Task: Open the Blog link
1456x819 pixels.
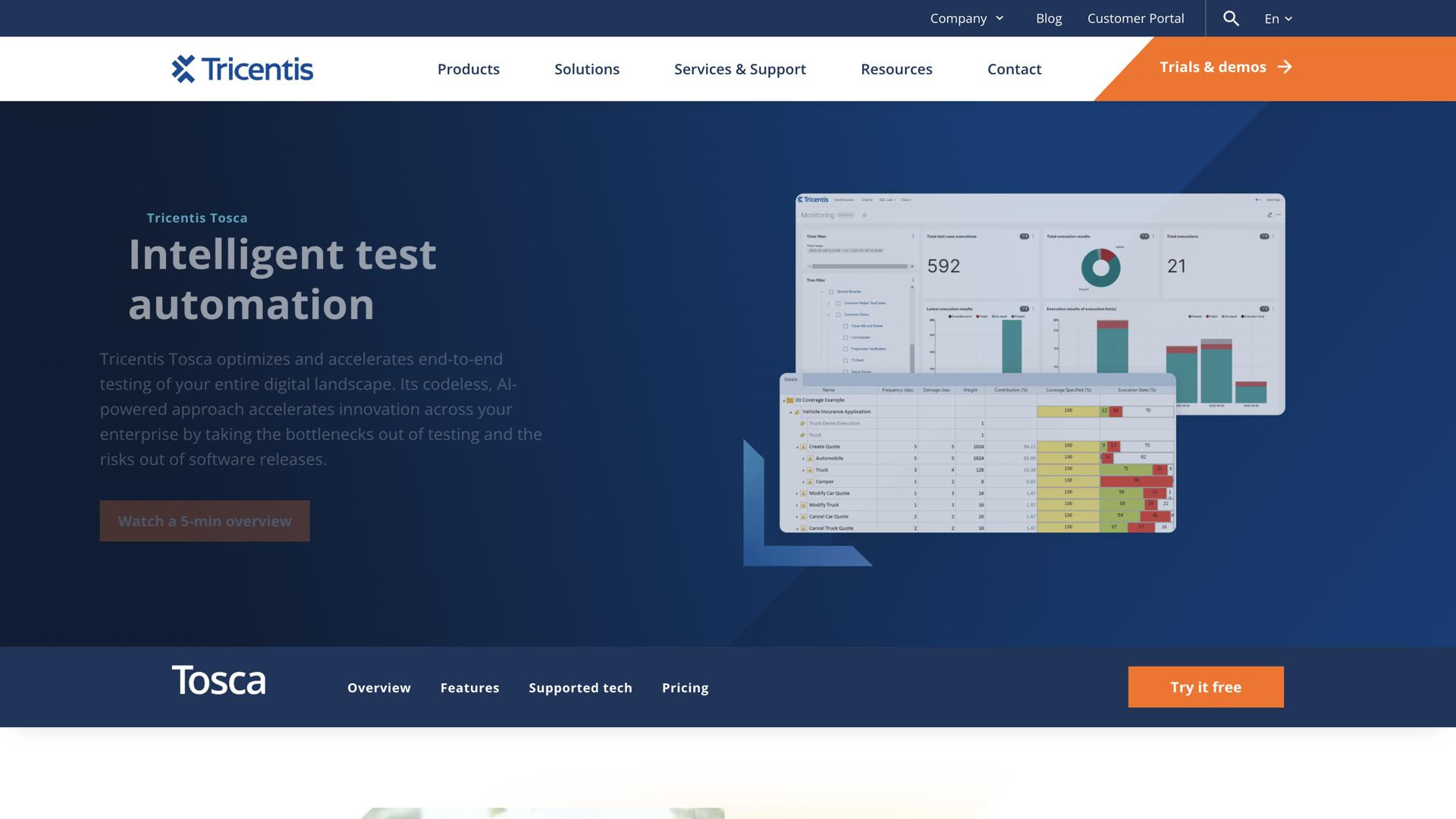Action: point(1049,18)
